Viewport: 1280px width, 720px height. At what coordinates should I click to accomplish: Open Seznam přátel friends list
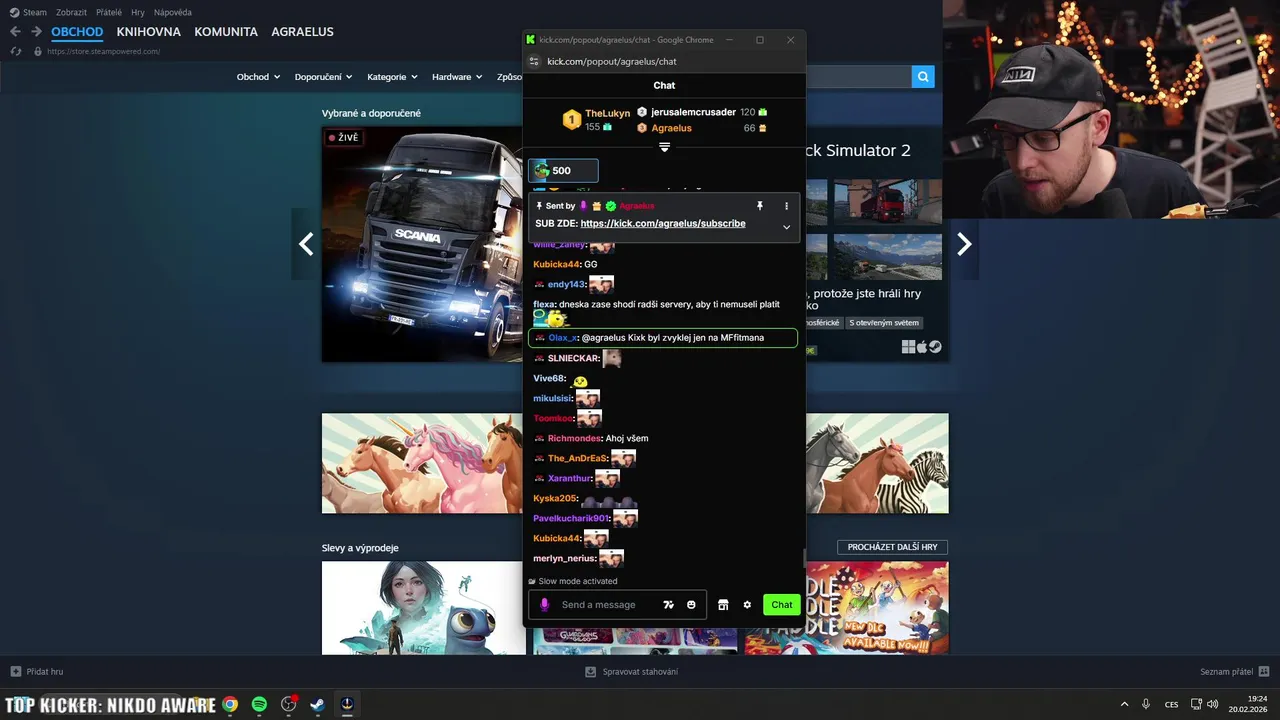coord(1234,672)
